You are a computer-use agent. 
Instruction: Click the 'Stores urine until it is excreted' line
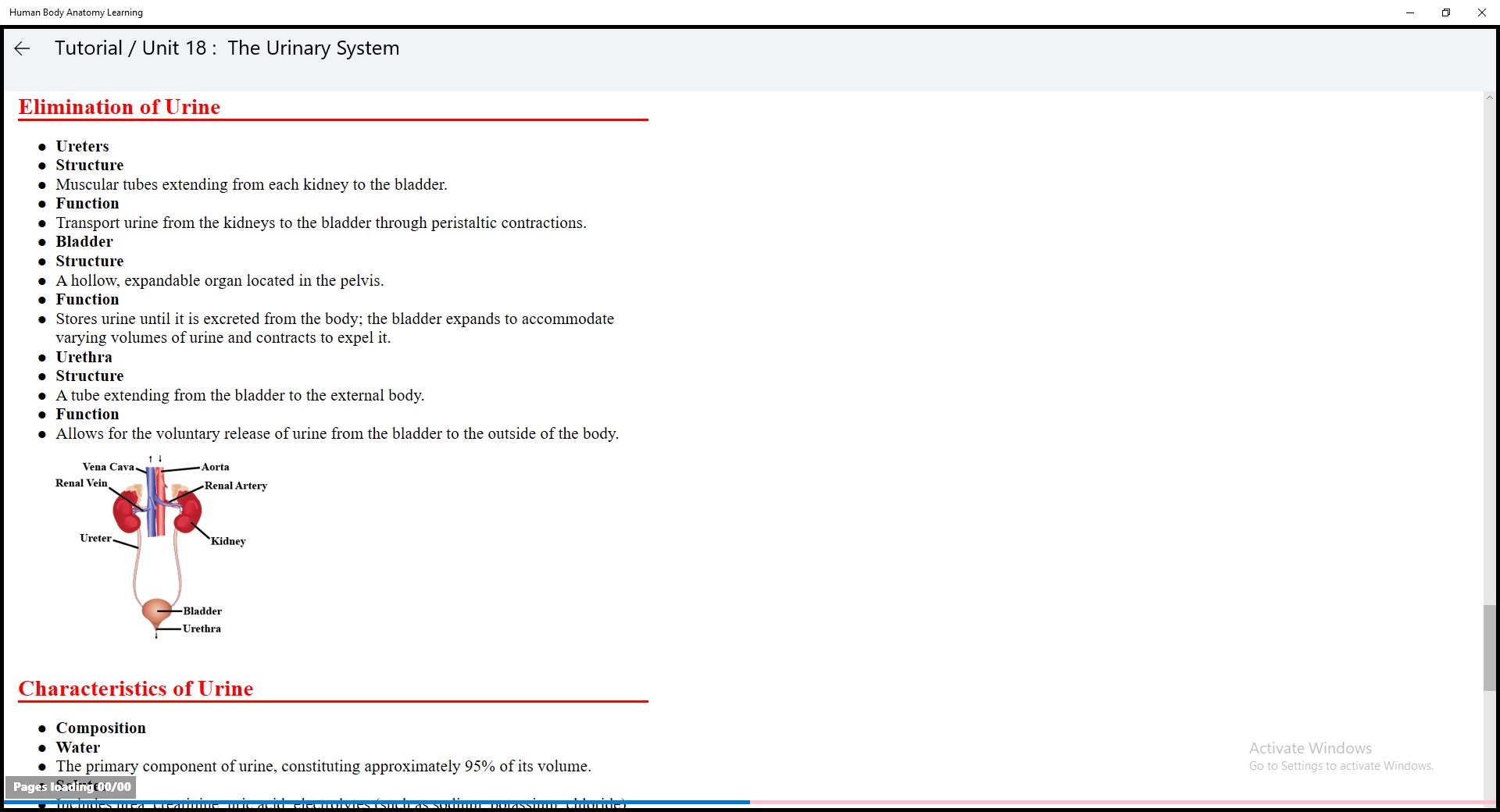334,328
